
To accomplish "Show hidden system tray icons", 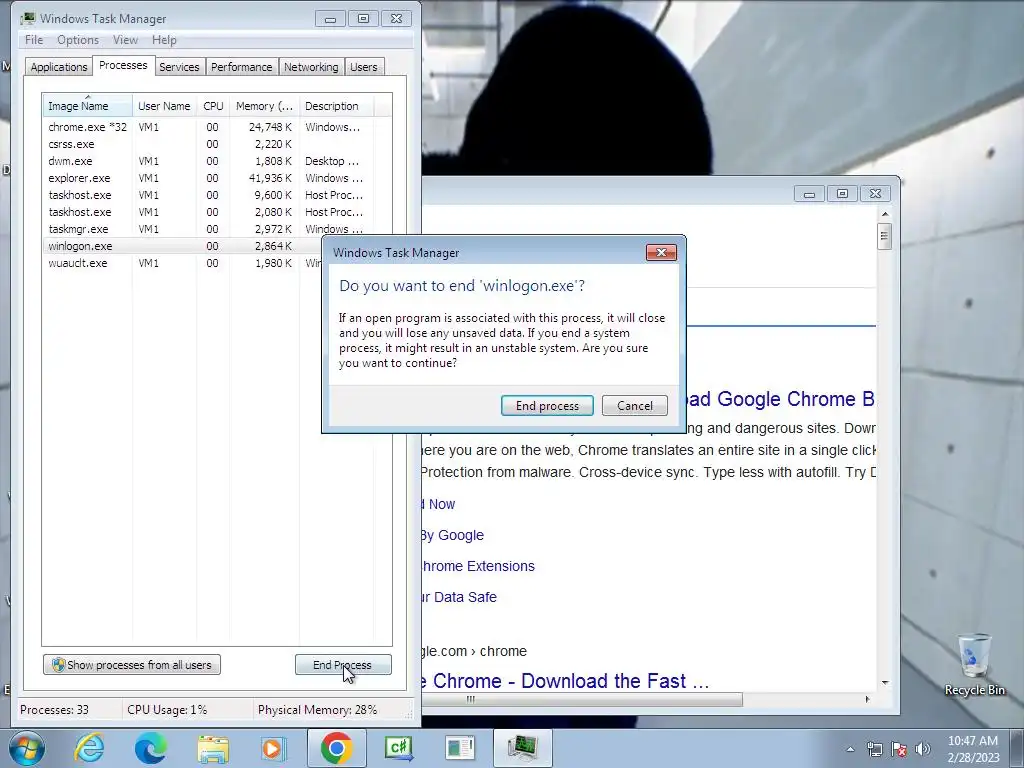I will [x=850, y=749].
